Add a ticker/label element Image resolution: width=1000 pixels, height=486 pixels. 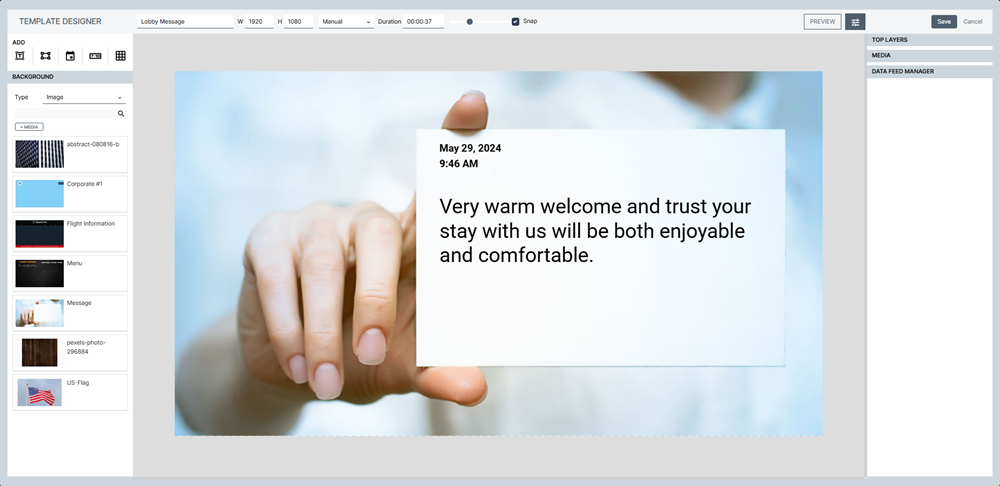[95, 56]
